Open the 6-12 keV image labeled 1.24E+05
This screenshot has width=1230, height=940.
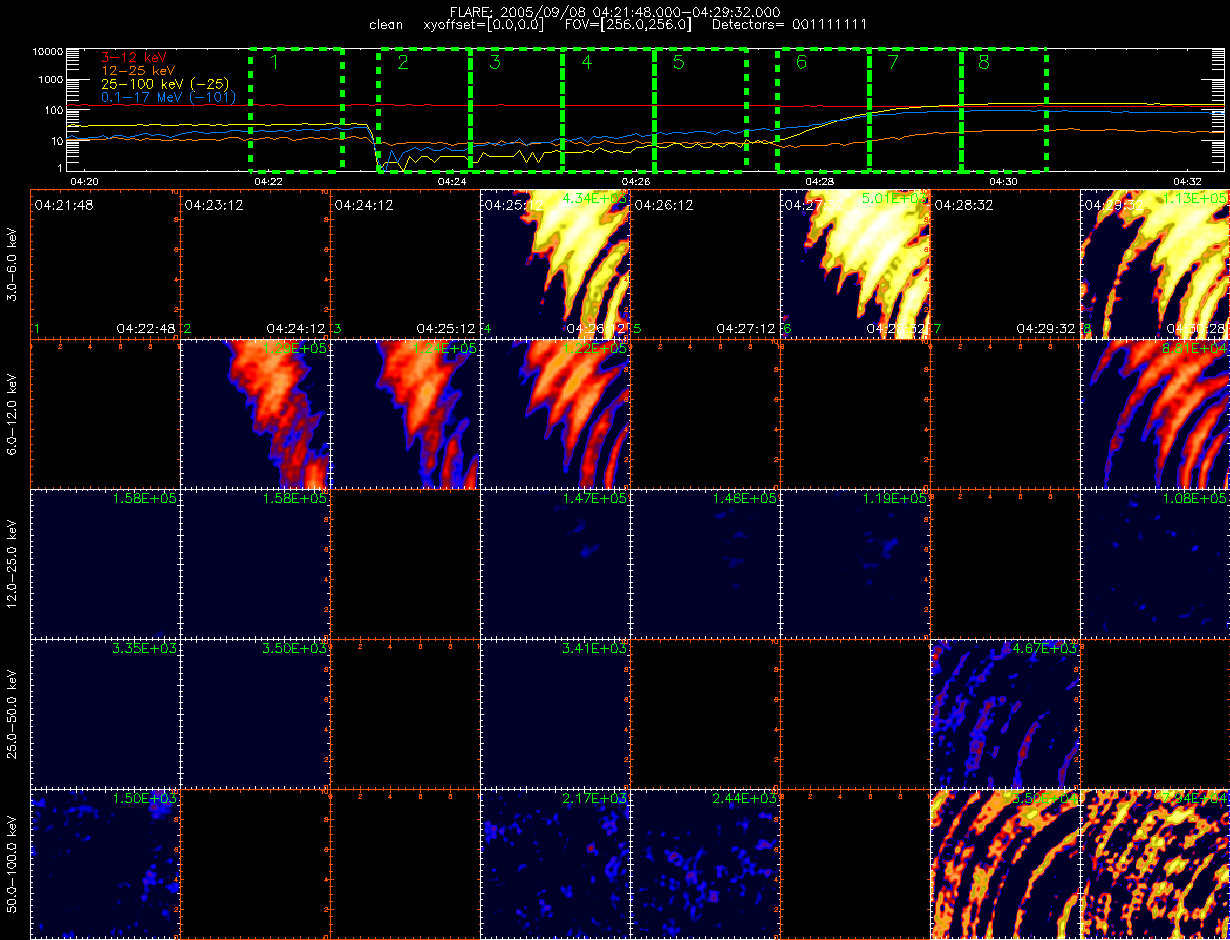pyautogui.click(x=405, y=413)
